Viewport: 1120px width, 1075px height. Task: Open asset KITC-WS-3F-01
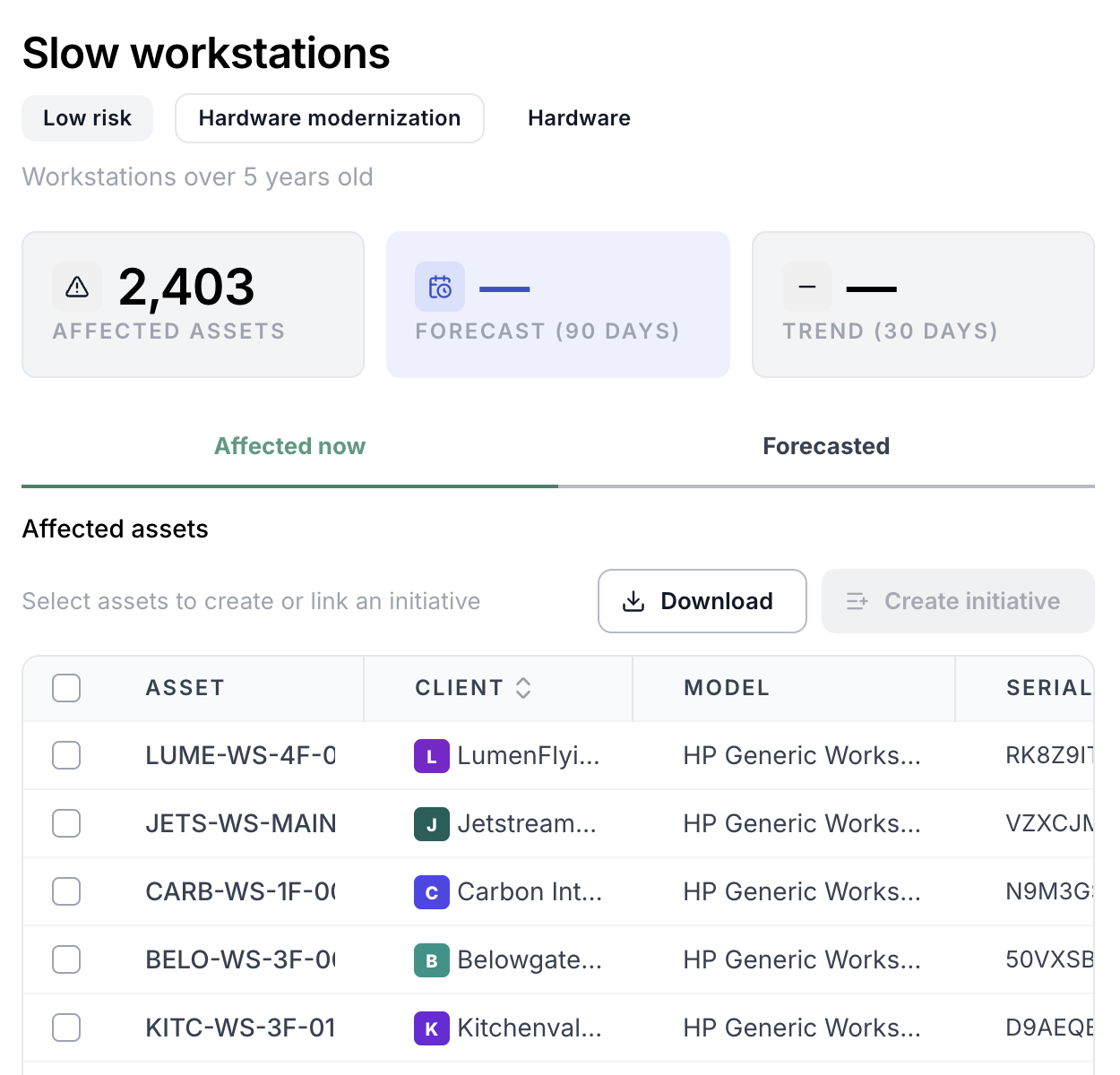point(240,1028)
